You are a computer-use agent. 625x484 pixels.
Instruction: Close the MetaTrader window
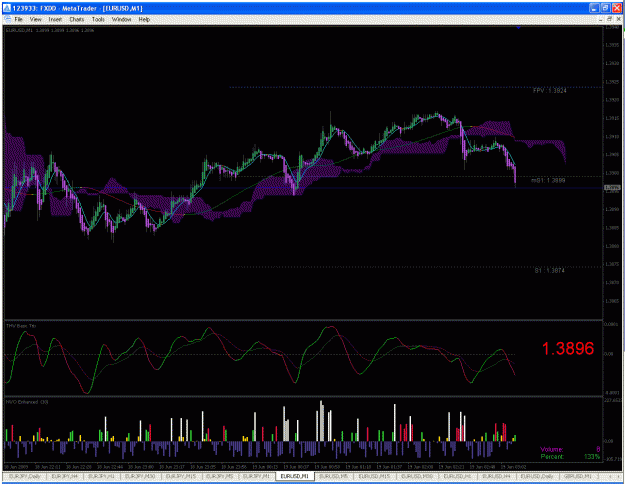616,8
